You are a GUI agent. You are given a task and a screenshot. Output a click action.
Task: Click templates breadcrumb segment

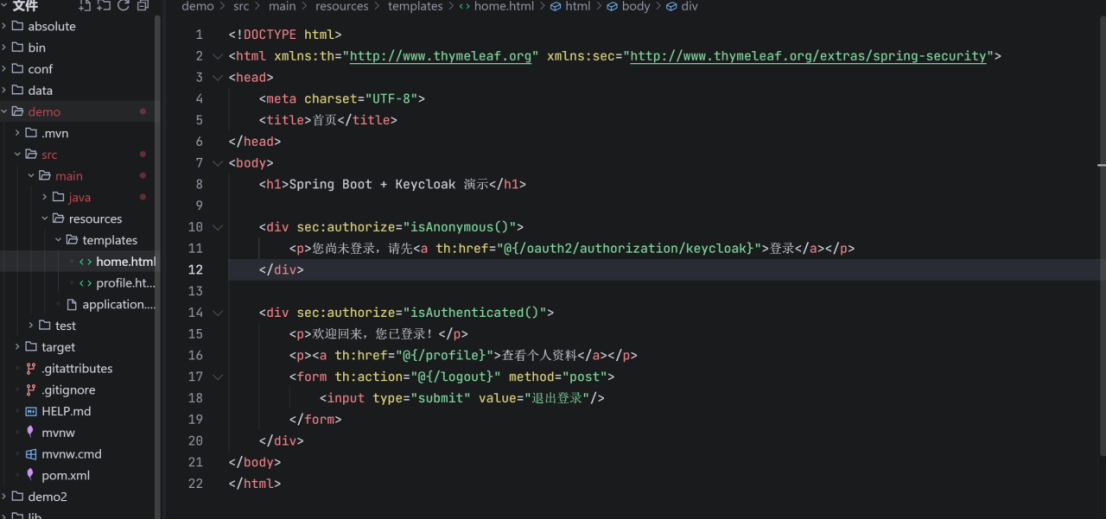(415, 6)
